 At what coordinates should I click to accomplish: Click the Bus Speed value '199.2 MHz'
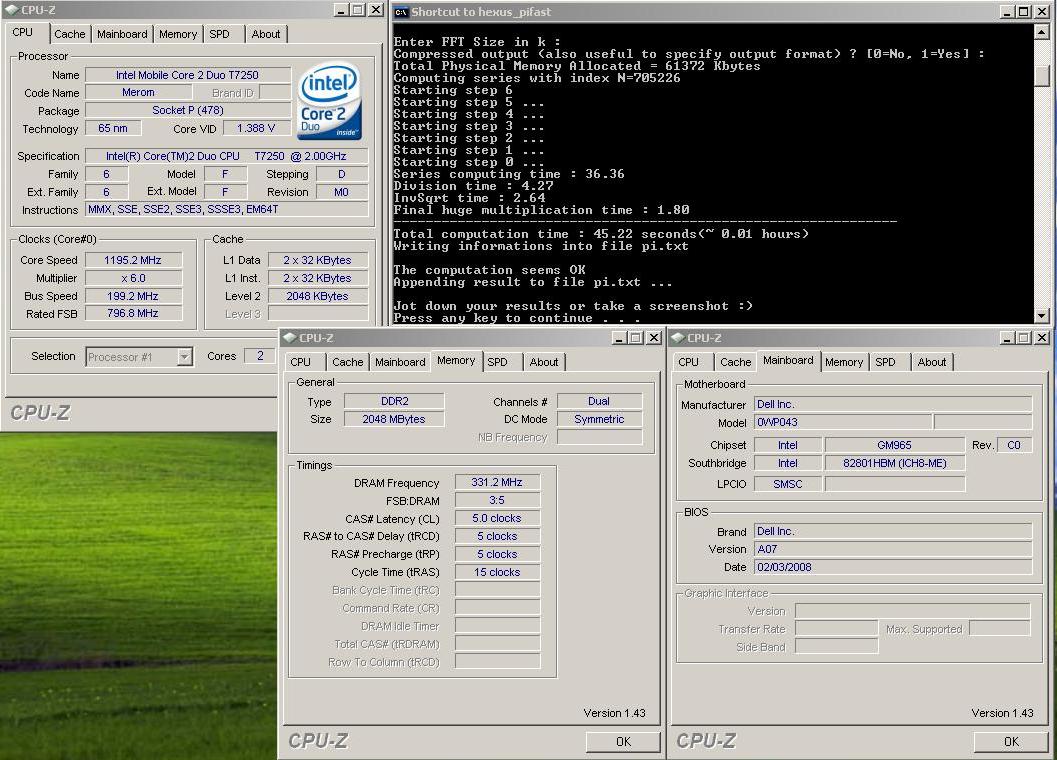point(133,296)
